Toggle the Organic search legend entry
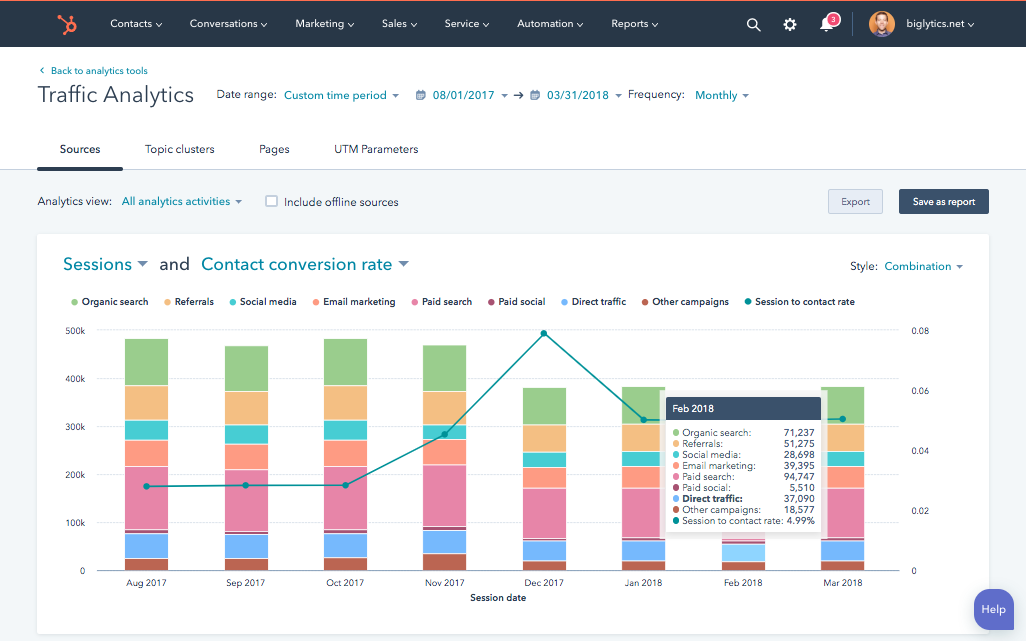 coord(108,301)
